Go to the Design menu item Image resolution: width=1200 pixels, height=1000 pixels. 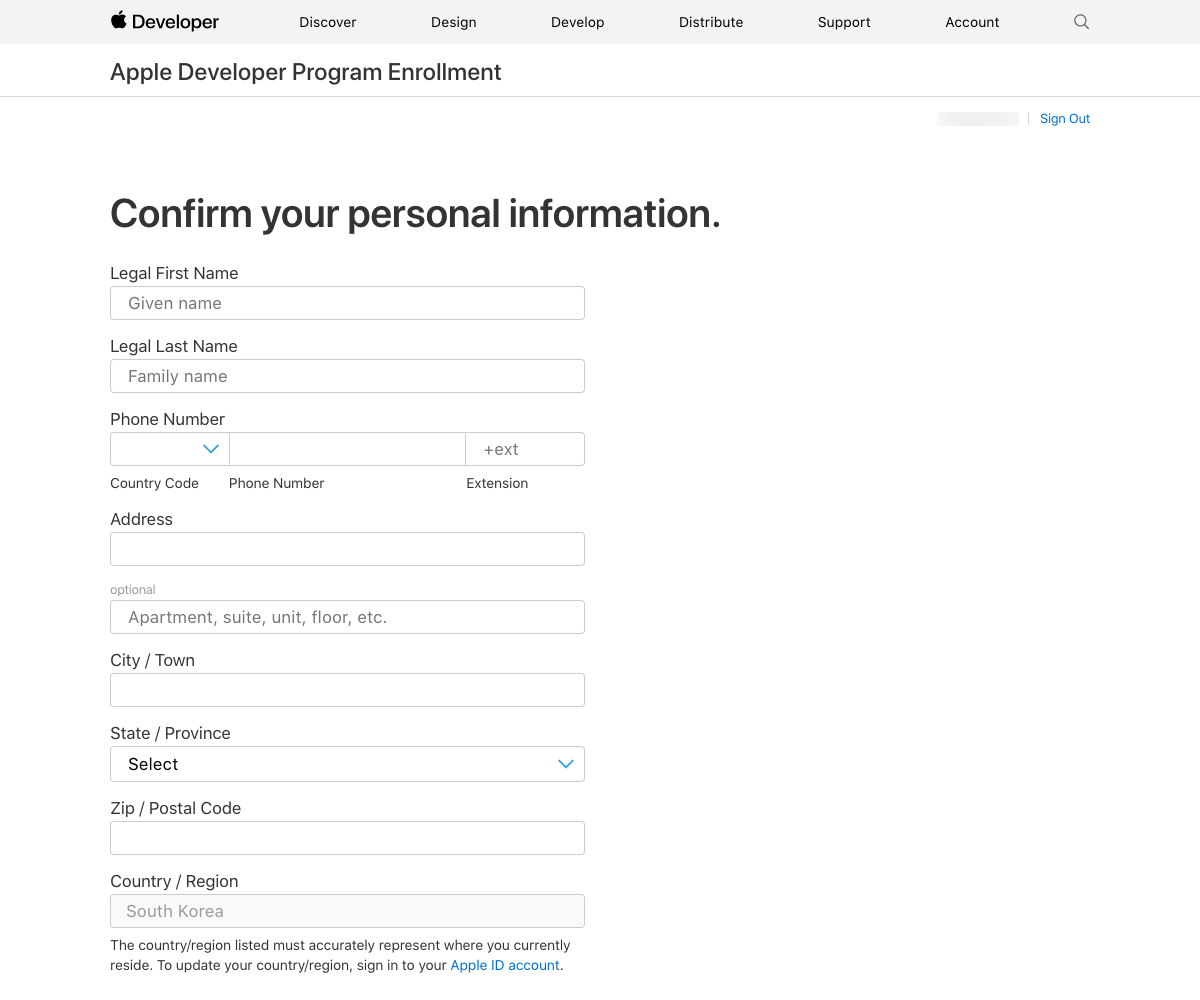(453, 22)
